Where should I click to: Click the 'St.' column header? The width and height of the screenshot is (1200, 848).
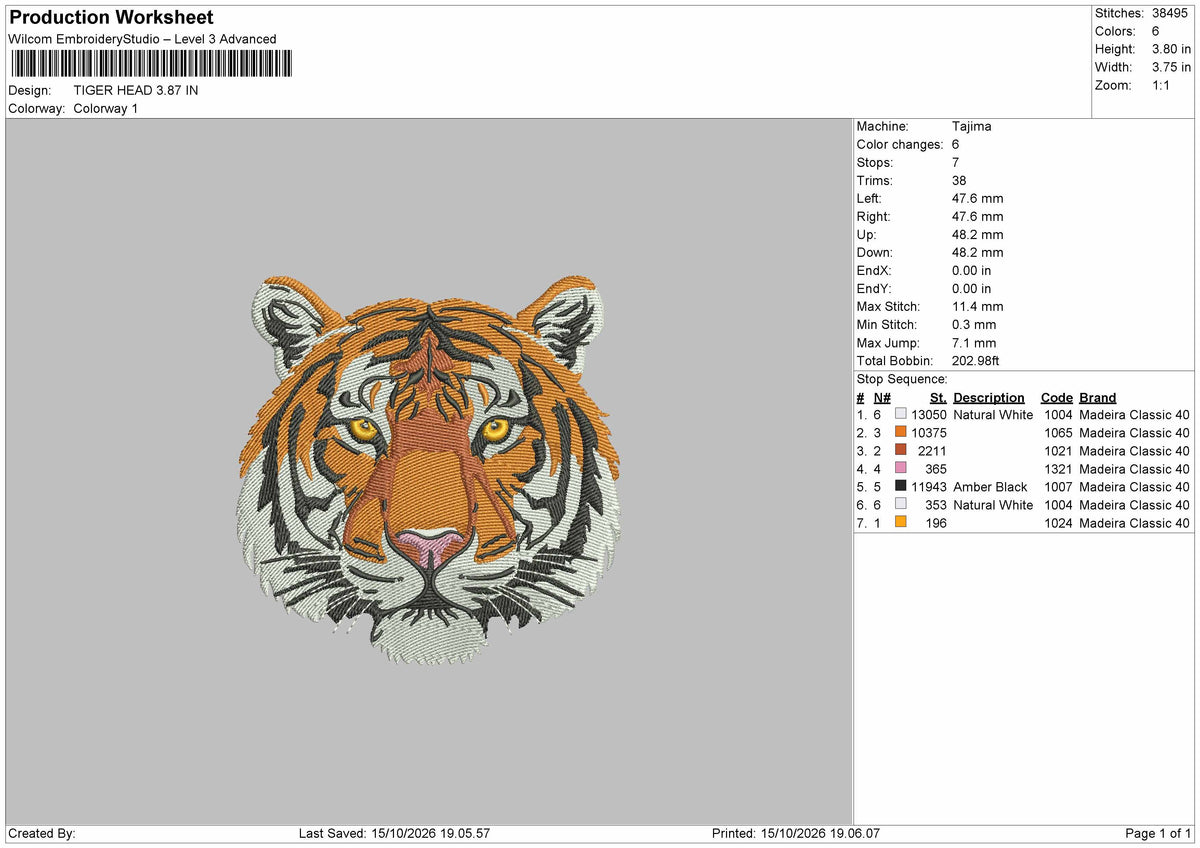[x=938, y=397]
